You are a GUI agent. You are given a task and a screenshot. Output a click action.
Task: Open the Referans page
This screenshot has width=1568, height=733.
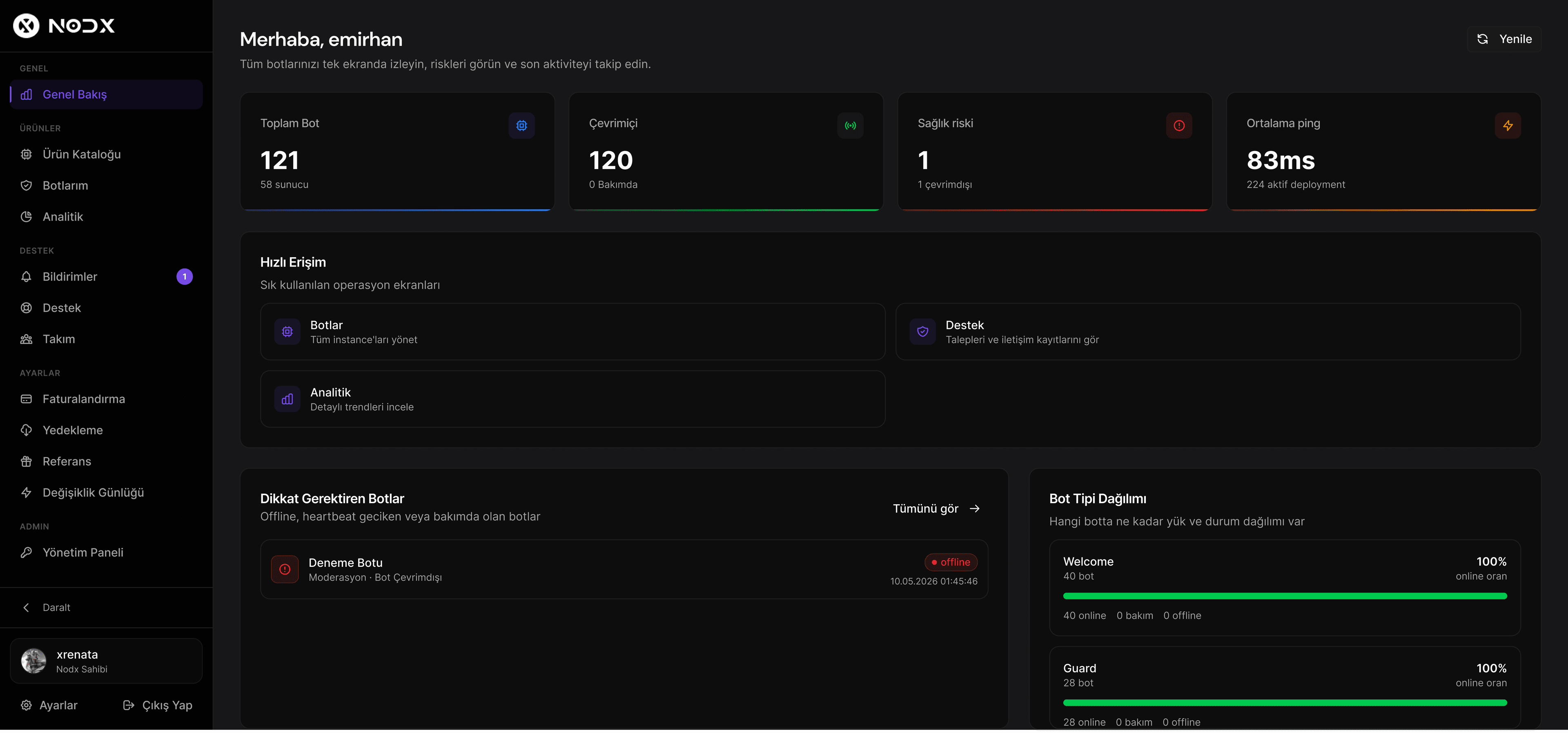click(x=107, y=461)
